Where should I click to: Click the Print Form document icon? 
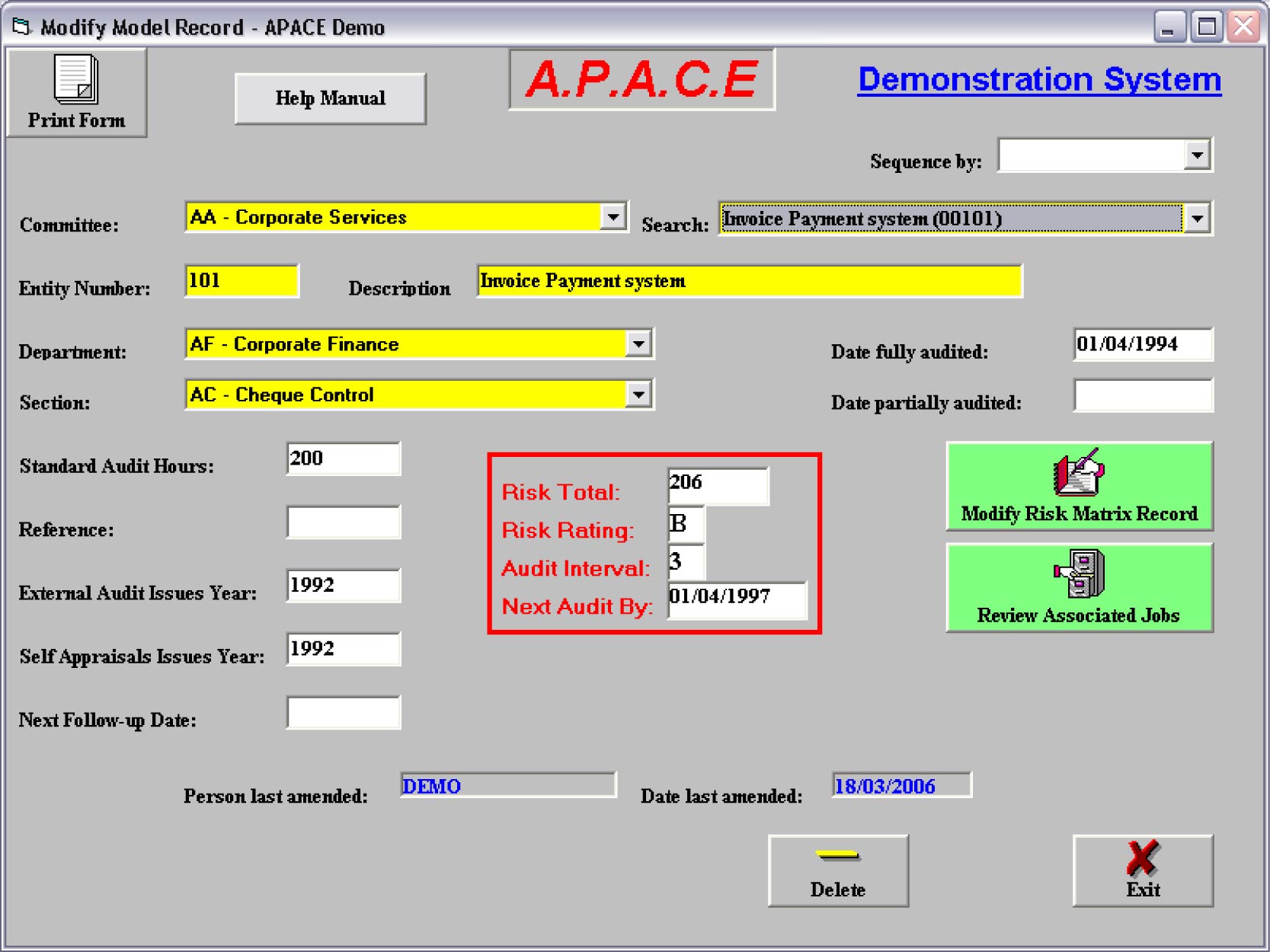75,79
